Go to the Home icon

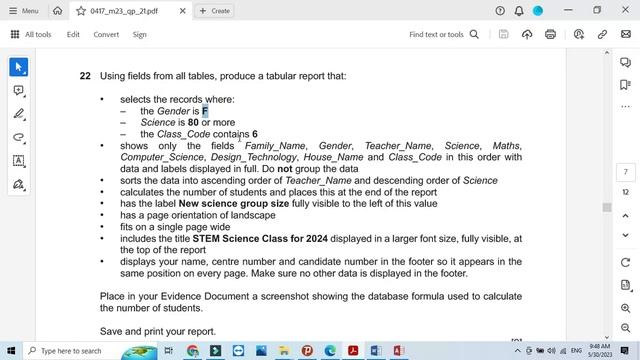[x=58, y=11]
